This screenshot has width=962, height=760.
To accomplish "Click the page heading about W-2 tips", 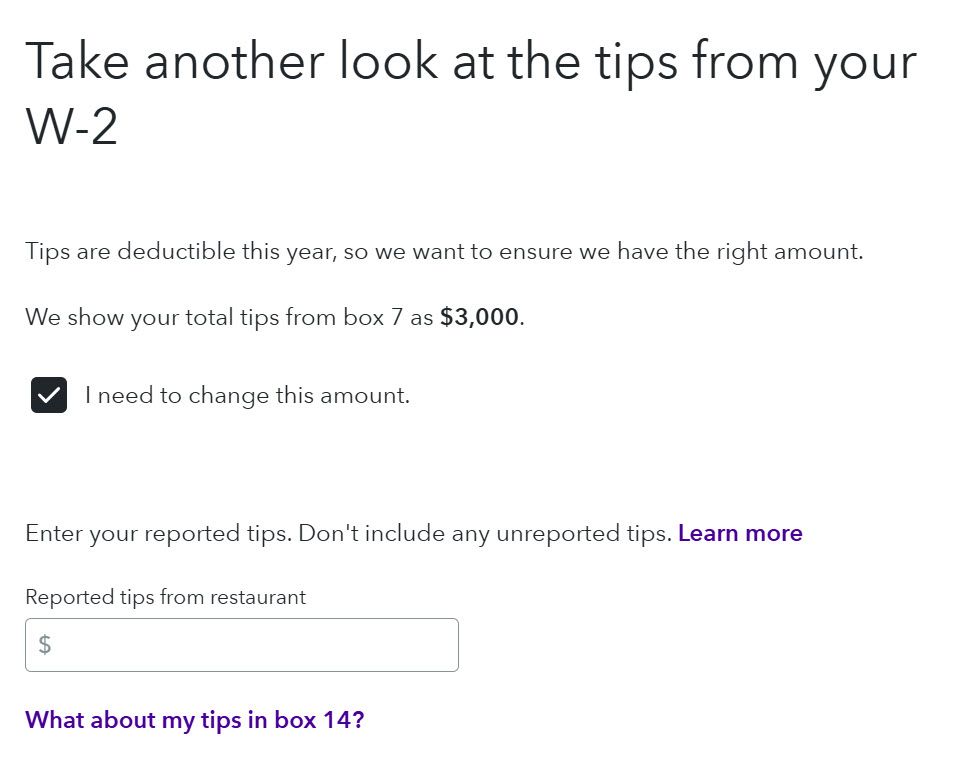I will (x=470, y=90).
